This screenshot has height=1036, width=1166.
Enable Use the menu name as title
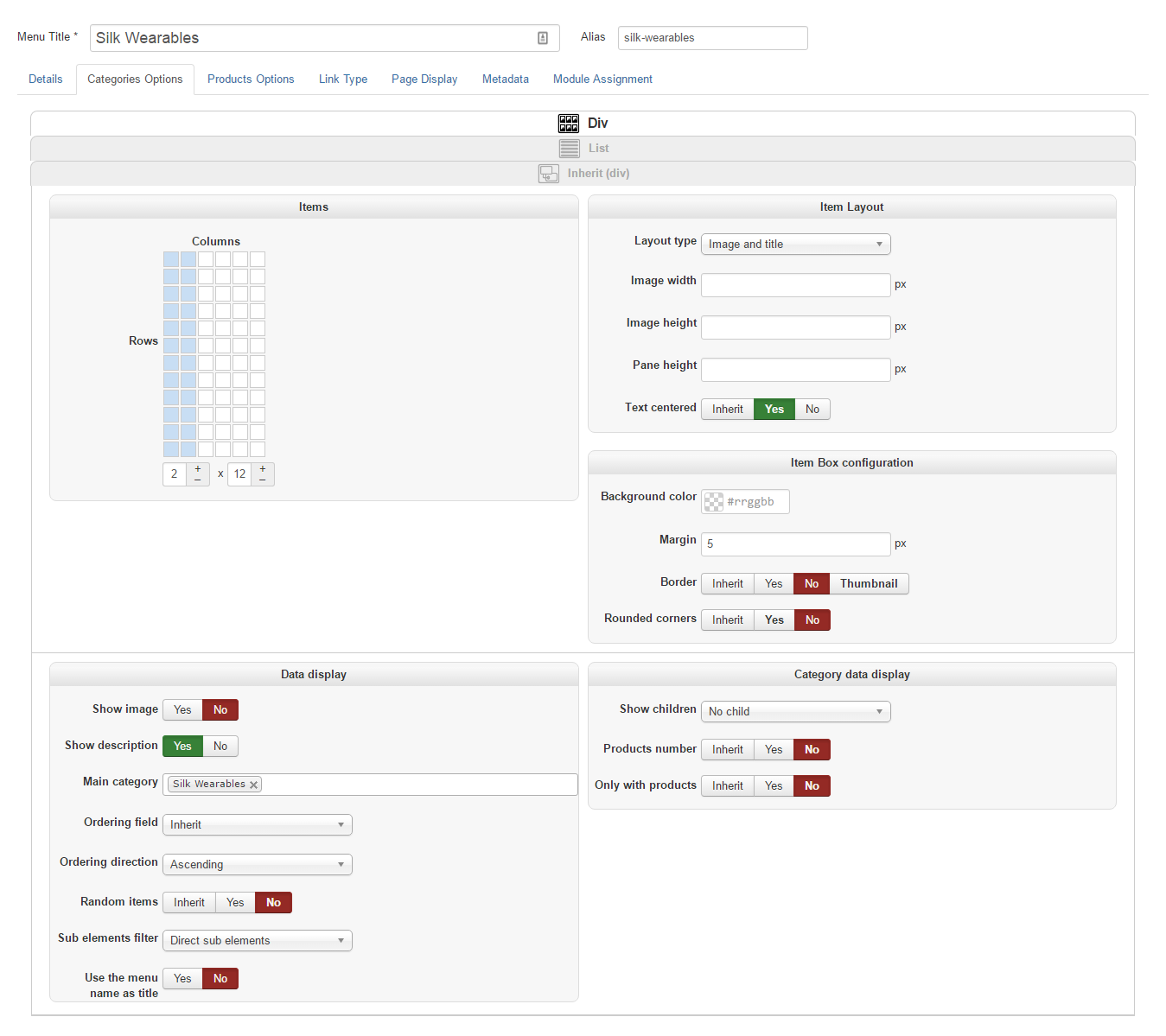[x=182, y=979]
